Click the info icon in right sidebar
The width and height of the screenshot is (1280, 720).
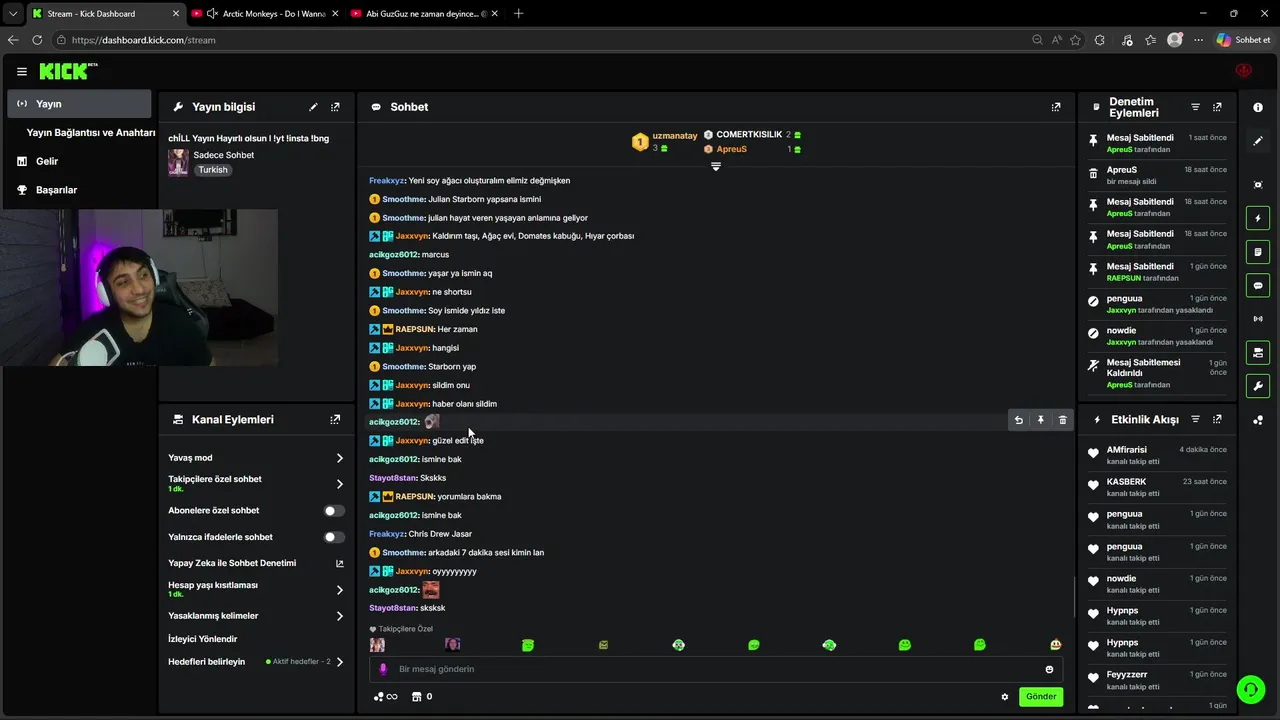1258,107
